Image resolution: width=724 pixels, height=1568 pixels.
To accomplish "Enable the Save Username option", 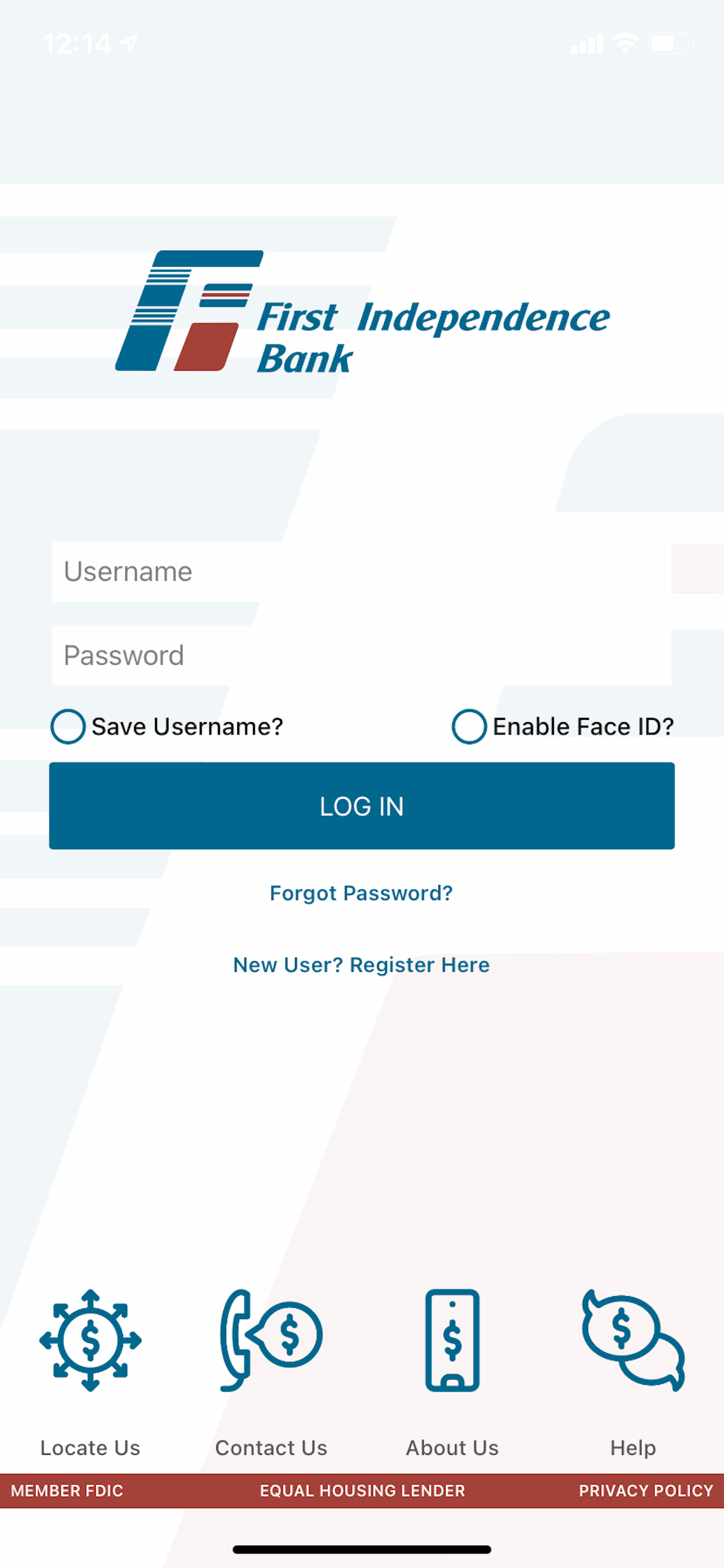I will [x=68, y=726].
